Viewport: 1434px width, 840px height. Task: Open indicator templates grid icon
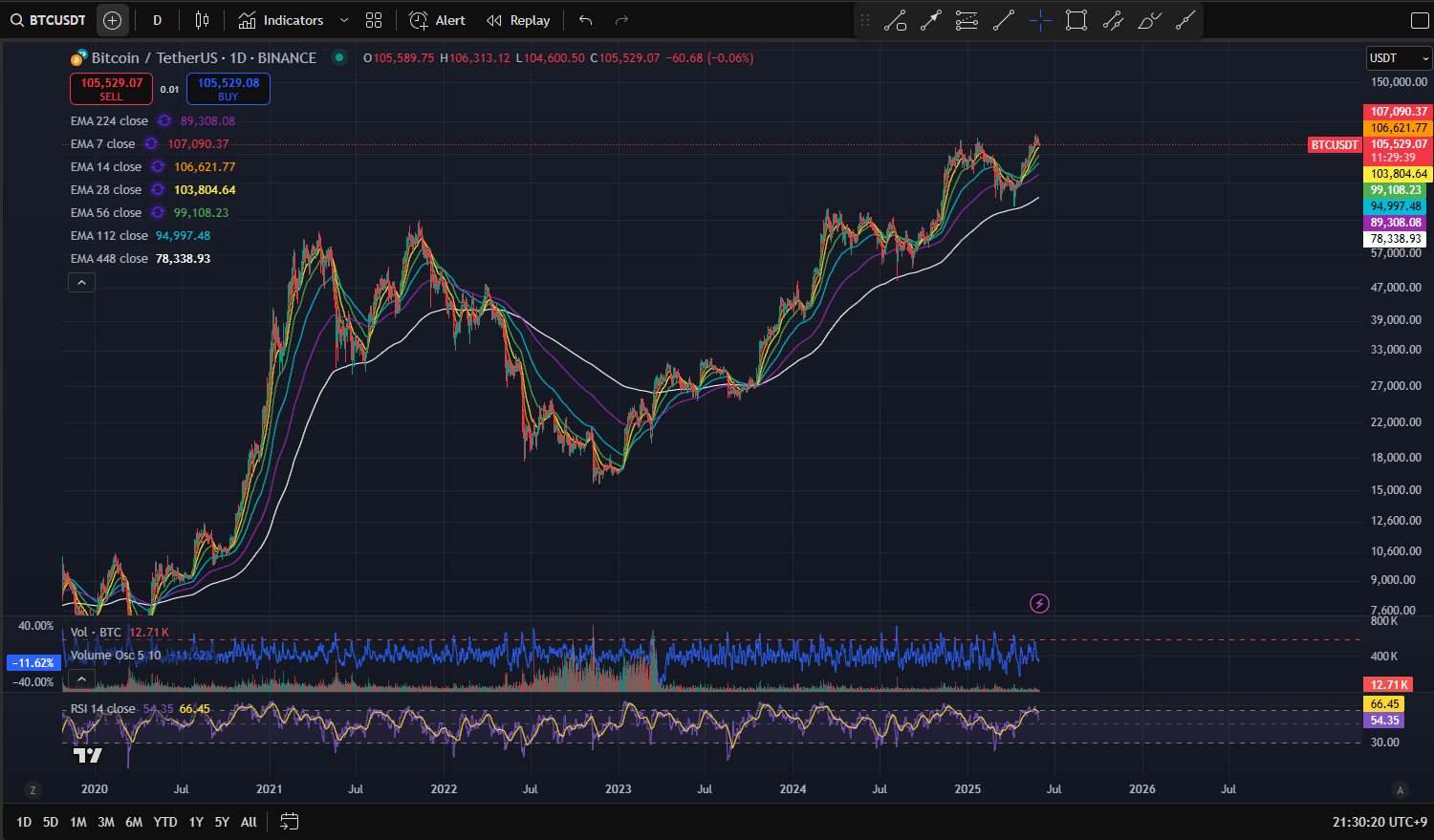tap(374, 20)
